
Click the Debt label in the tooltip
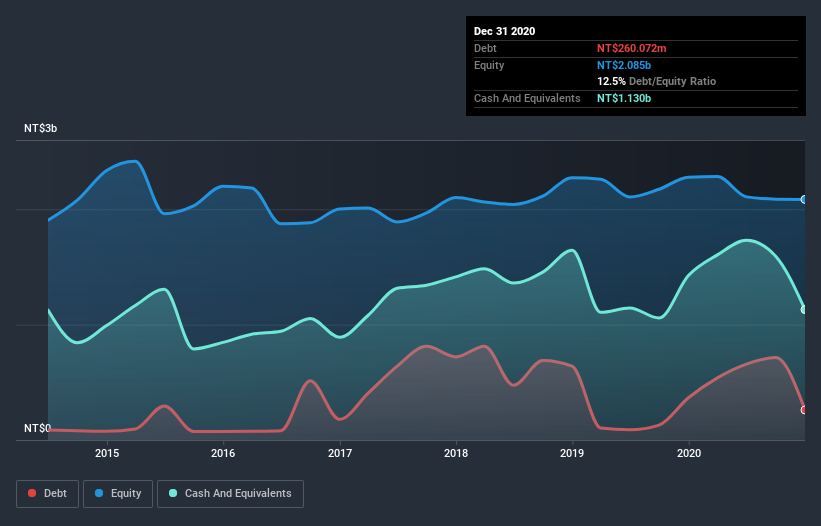click(x=485, y=48)
